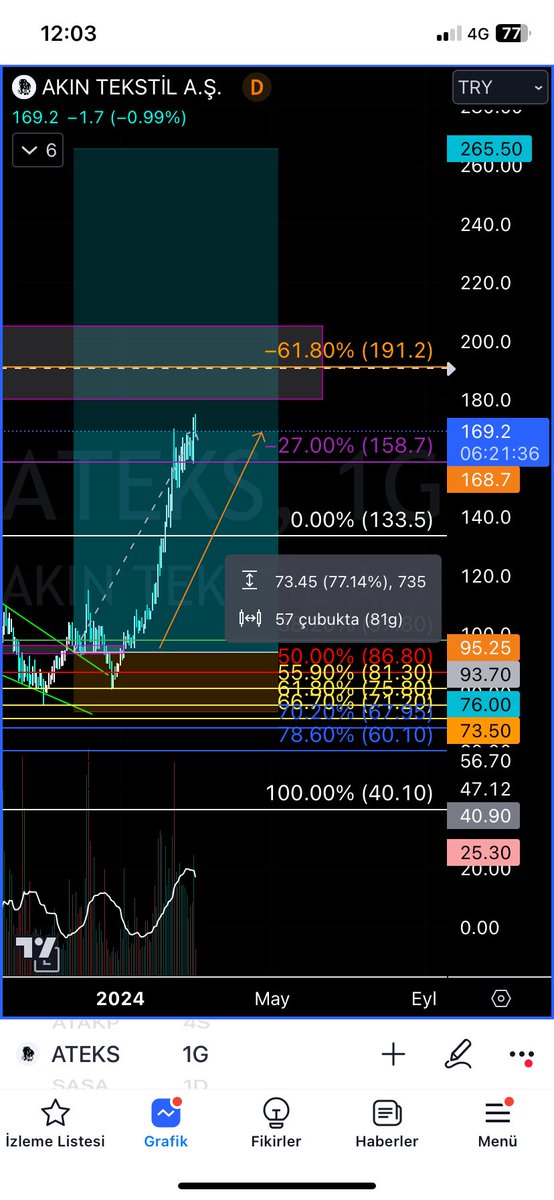Tap the AKIN TEKSTİL logo icon

tap(23, 87)
